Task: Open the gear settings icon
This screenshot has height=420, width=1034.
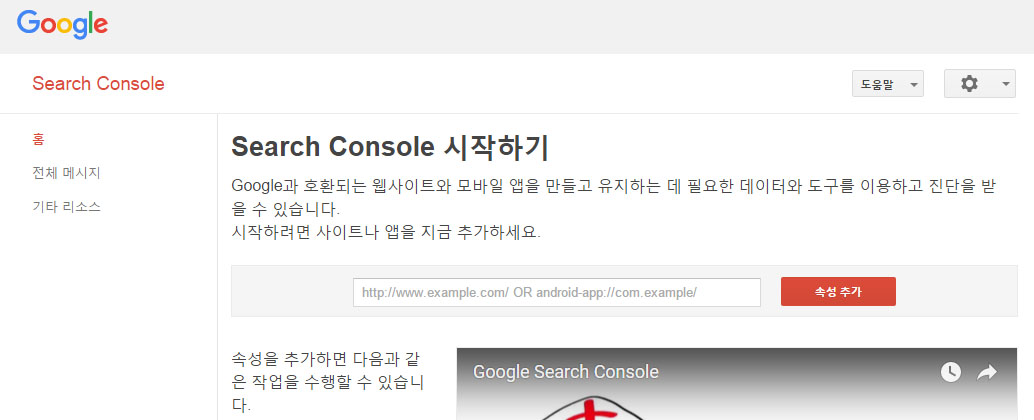Action: (968, 84)
